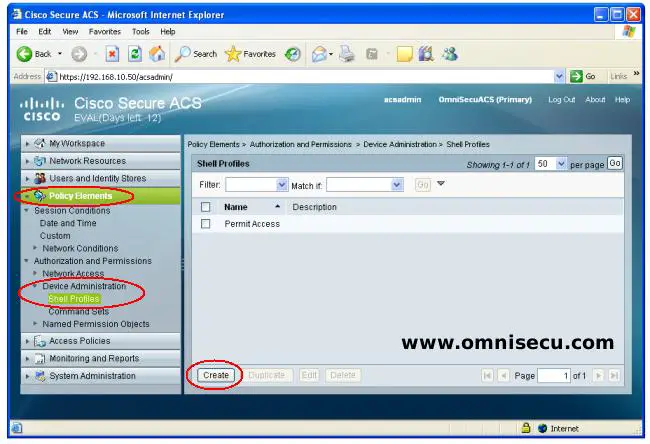Click the Print icon
This screenshot has height=444, width=650.
tap(347, 54)
